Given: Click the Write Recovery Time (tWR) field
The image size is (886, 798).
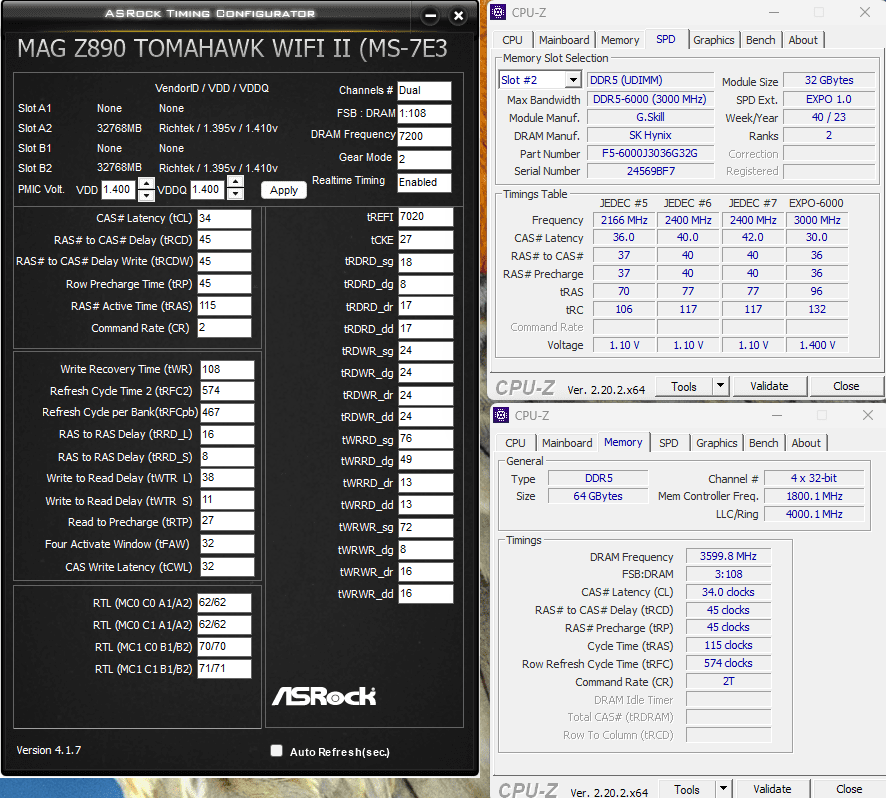Looking at the screenshot, I should 228,370.
